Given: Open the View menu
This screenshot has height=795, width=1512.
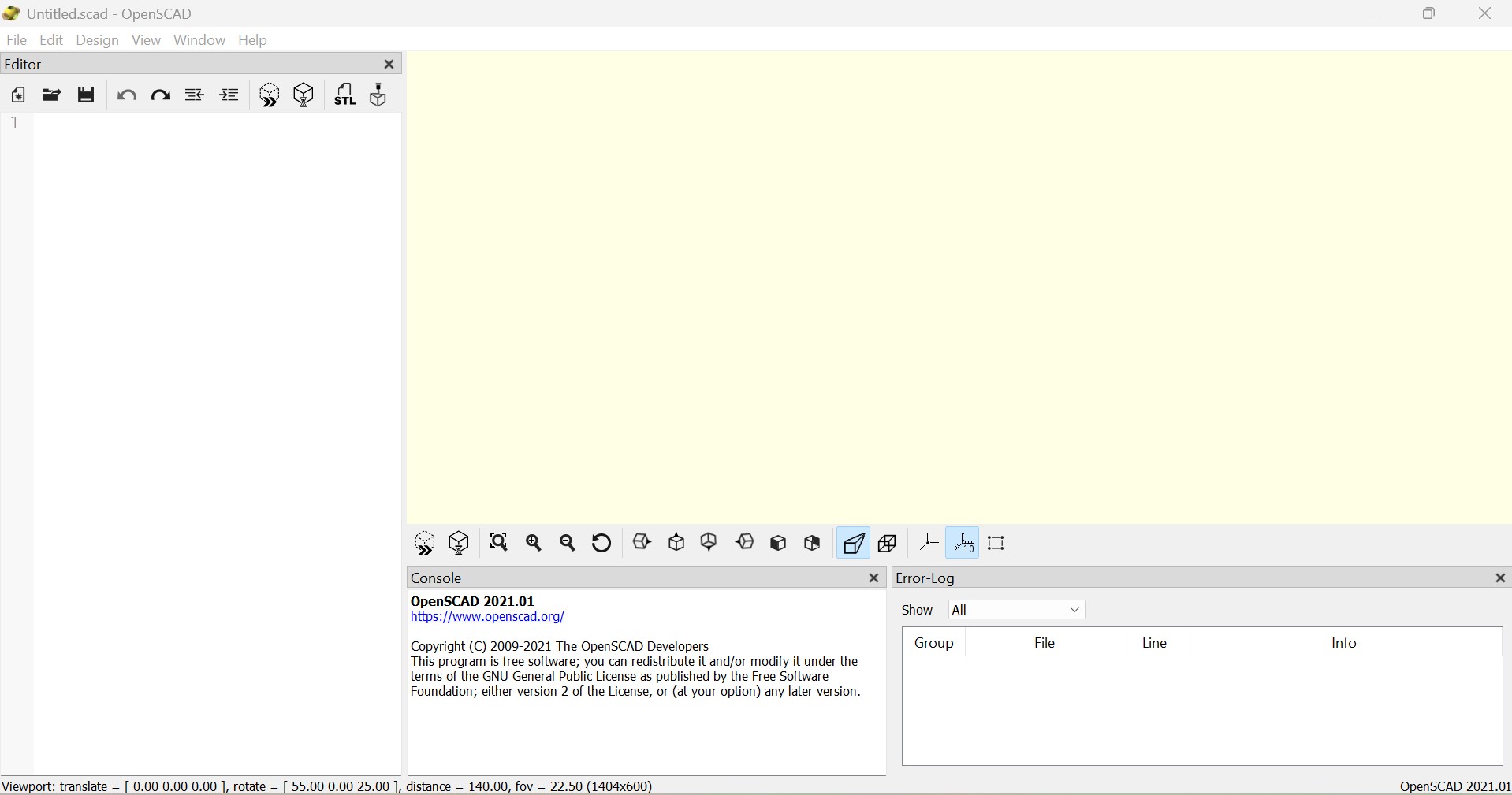Looking at the screenshot, I should pyautogui.click(x=147, y=40).
